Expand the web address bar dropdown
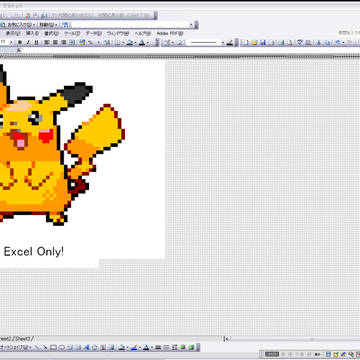The image size is (360, 360). [x=191, y=25]
